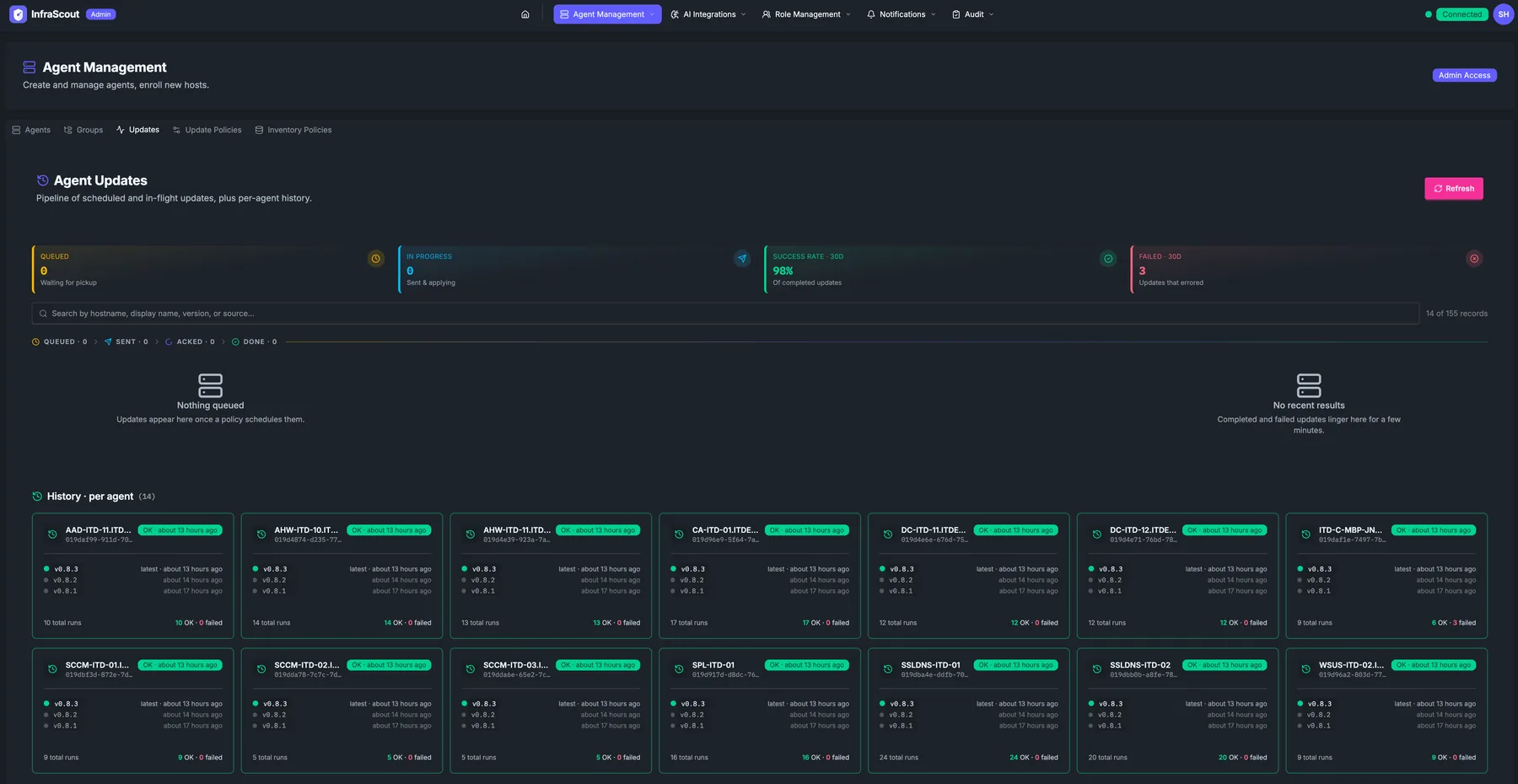Click the OK badge on the AHW-ITD-11 card

(598, 530)
